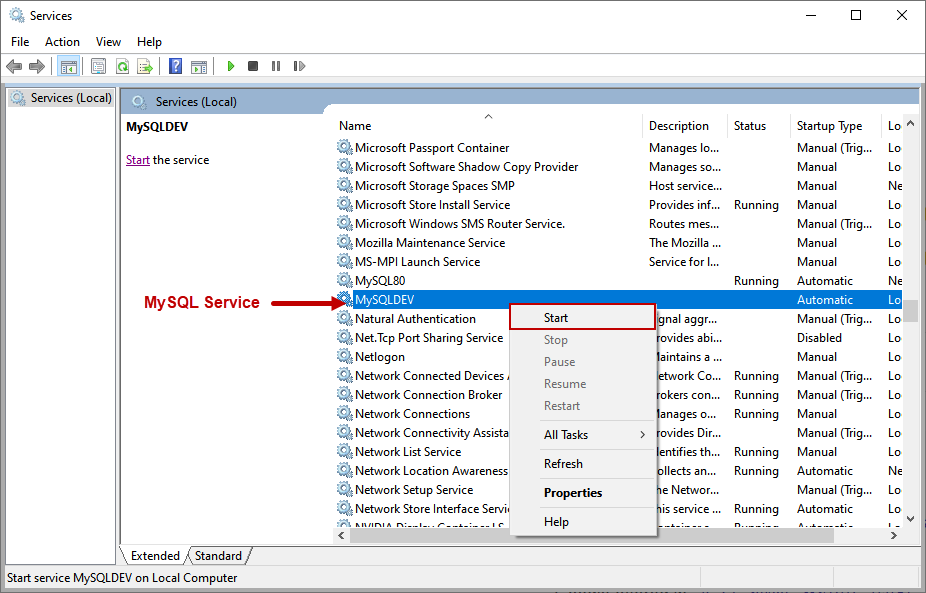Image resolution: width=926 pixels, height=593 pixels.
Task: Click the horizontal scrollbar thumb
Action: pyautogui.click(x=592, y=535)
